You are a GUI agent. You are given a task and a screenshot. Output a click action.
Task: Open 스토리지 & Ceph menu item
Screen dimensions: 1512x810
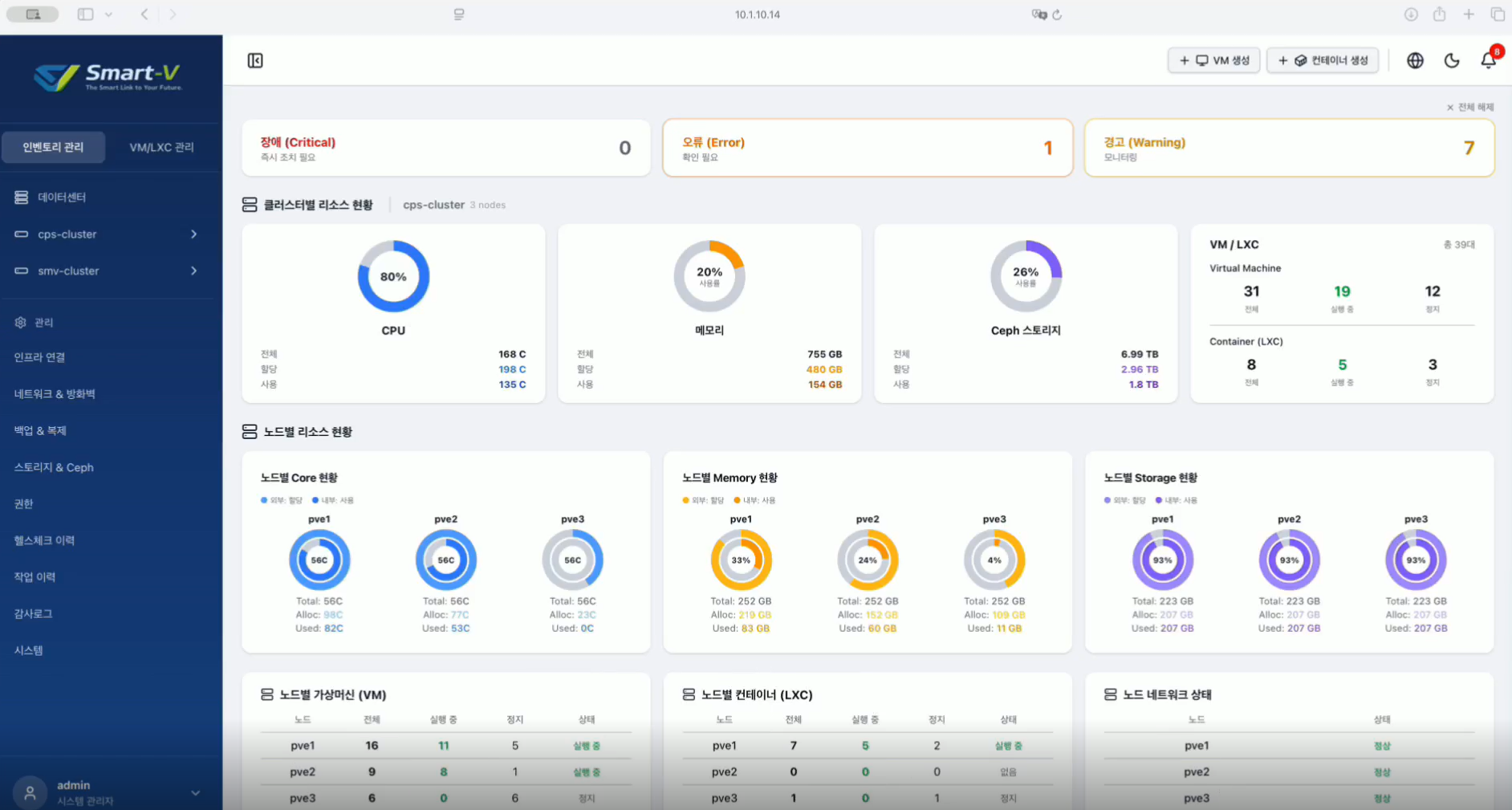pos(54,467)
